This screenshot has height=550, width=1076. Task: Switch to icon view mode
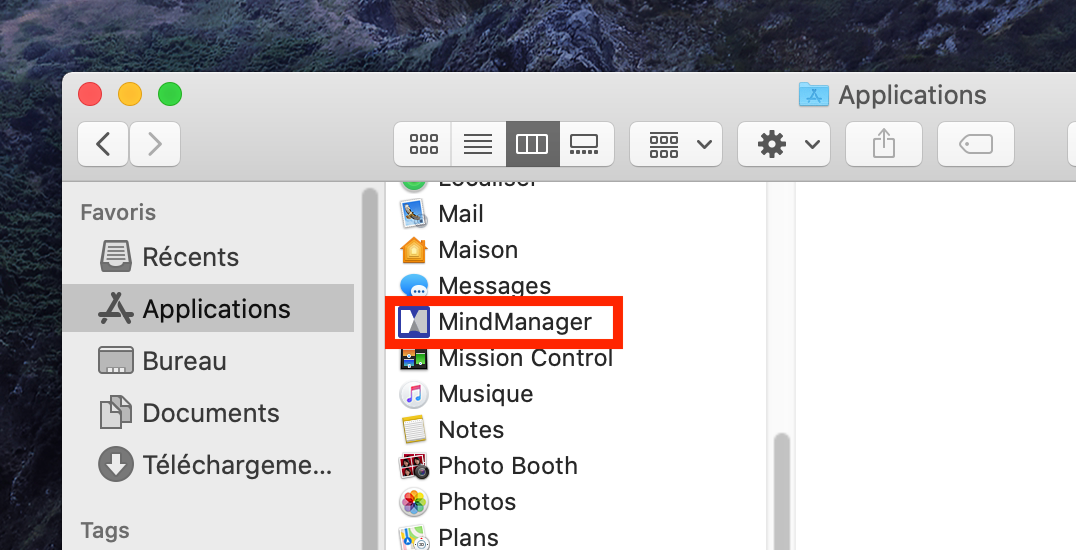[423, 145]
